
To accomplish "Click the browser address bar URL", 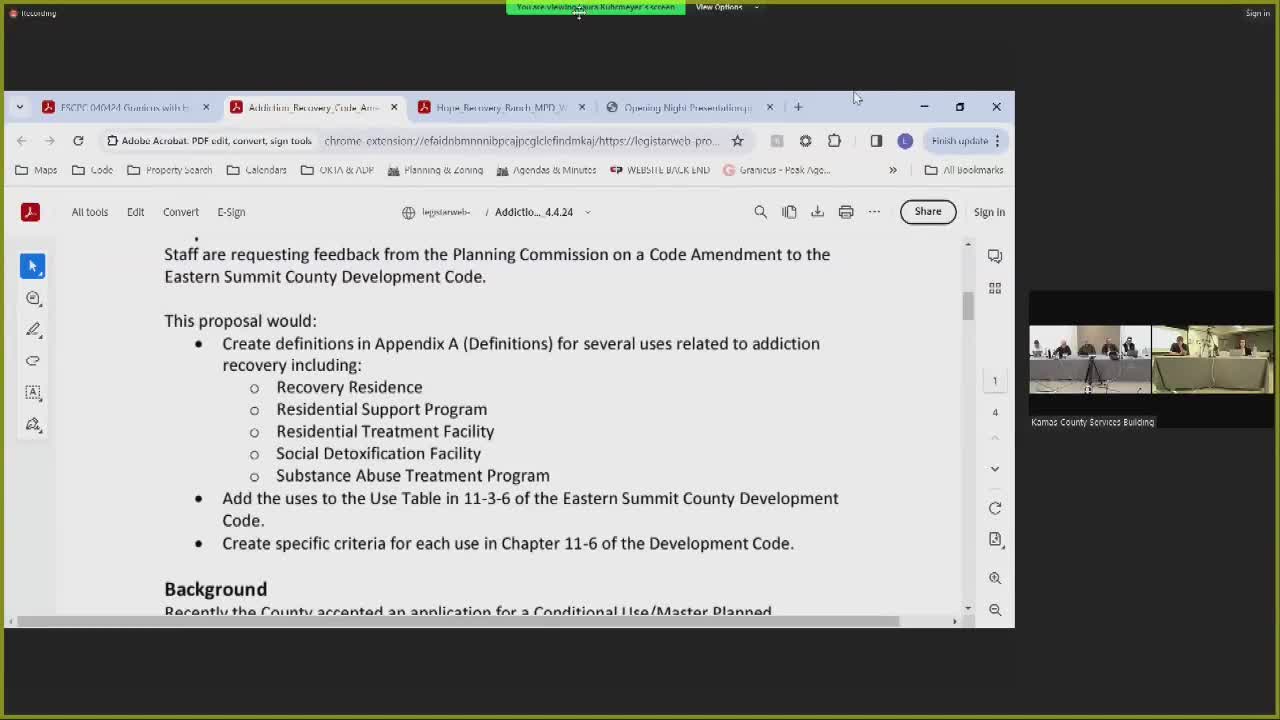I will [x=521, y=141].
